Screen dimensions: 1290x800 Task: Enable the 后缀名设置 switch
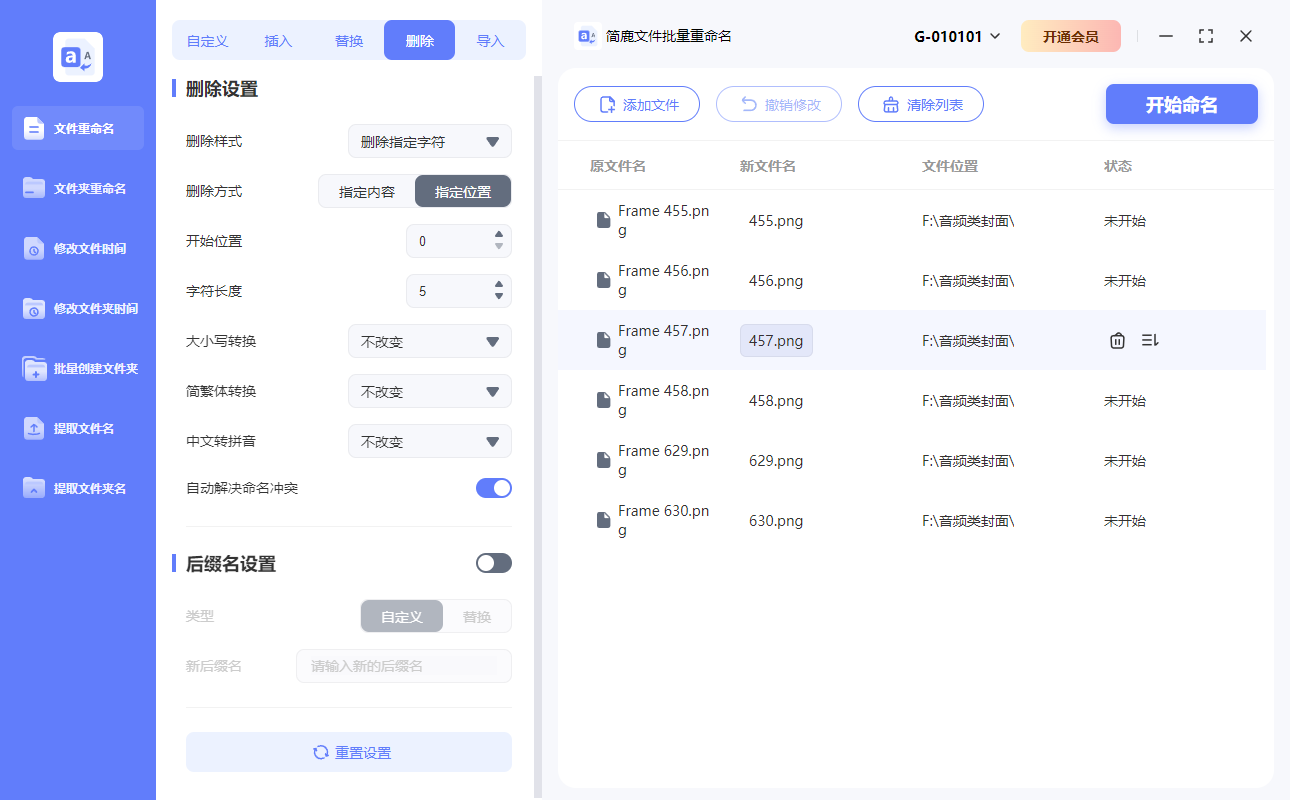[493, 563]
